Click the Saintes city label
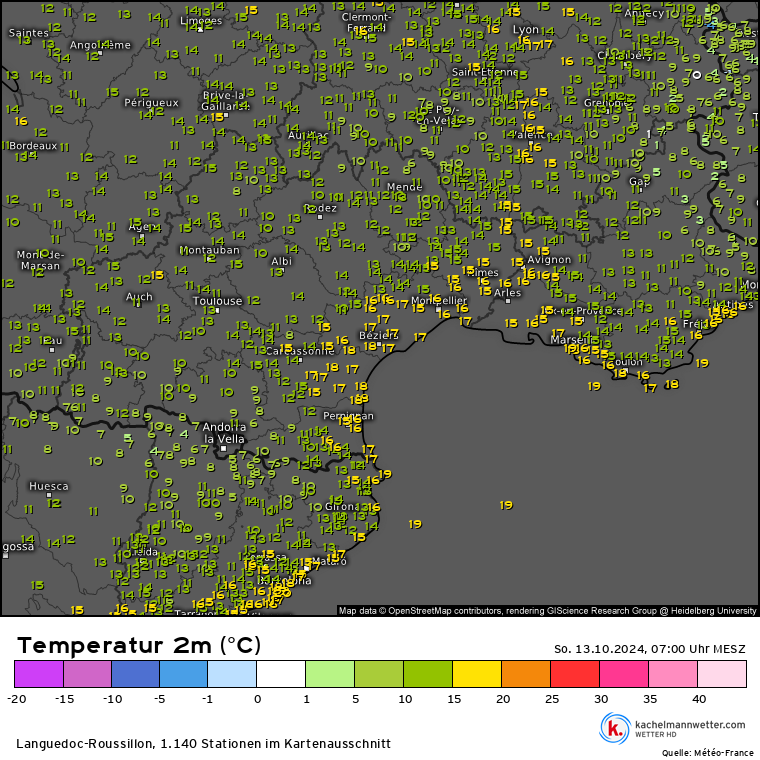 point(29,33)
